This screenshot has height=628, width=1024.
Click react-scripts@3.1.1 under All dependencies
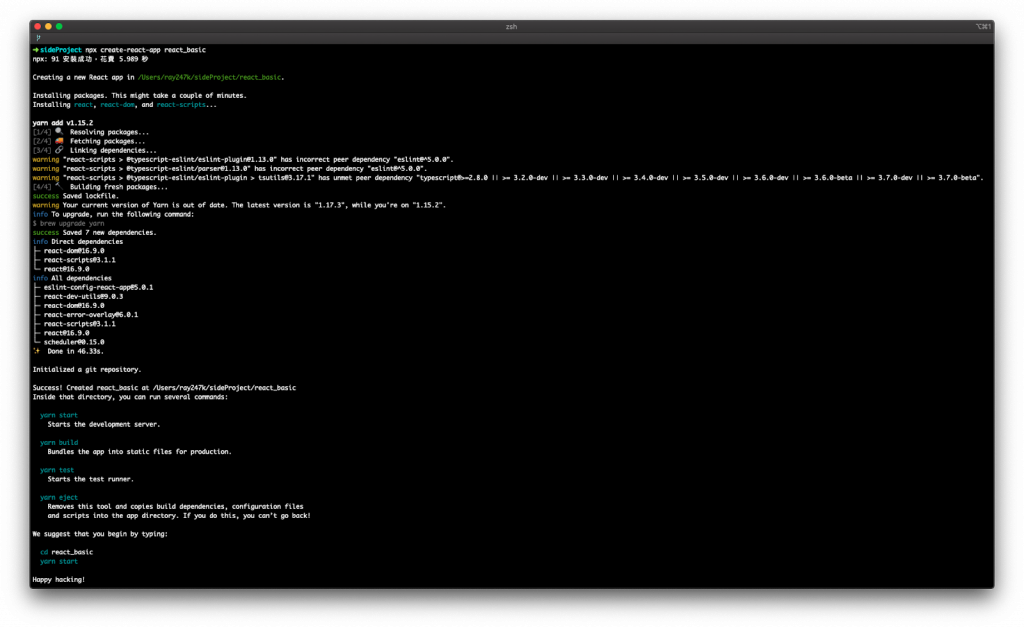click(x=80, y=324)
